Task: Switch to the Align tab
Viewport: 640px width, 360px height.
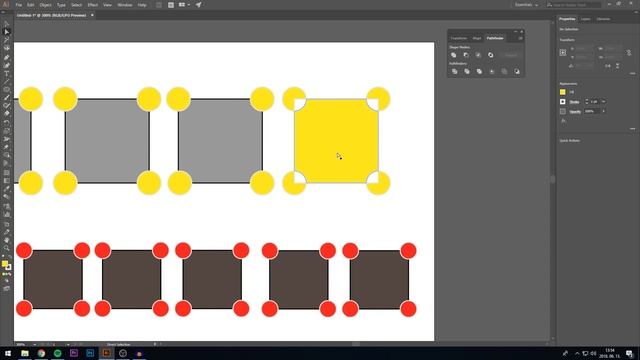Action: click(x=477, y=38)
